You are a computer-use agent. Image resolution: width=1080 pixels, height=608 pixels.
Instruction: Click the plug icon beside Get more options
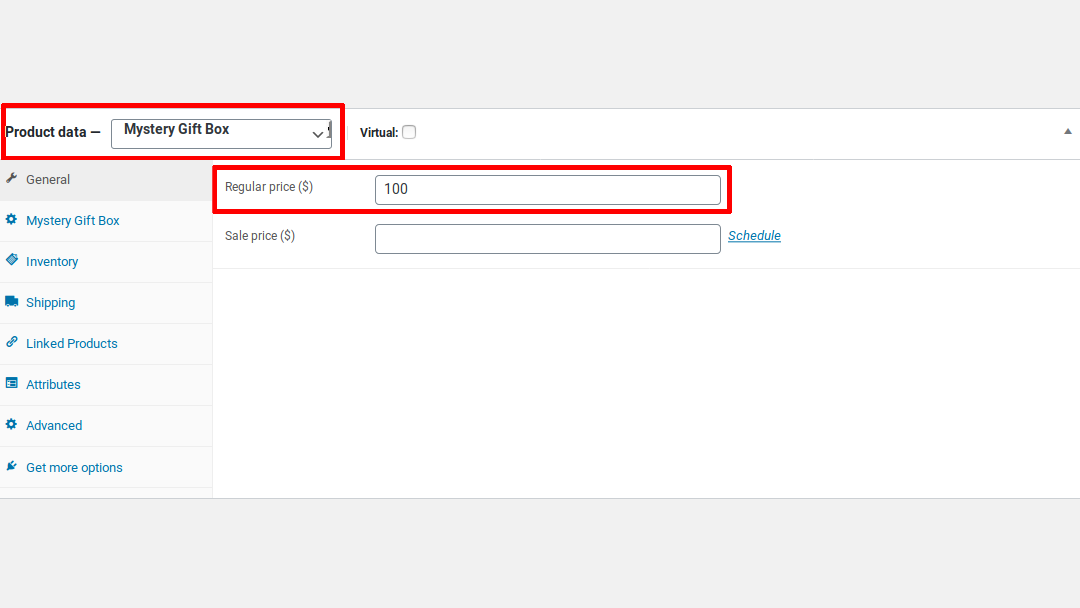pyautogui.click(x=11, y=466)
